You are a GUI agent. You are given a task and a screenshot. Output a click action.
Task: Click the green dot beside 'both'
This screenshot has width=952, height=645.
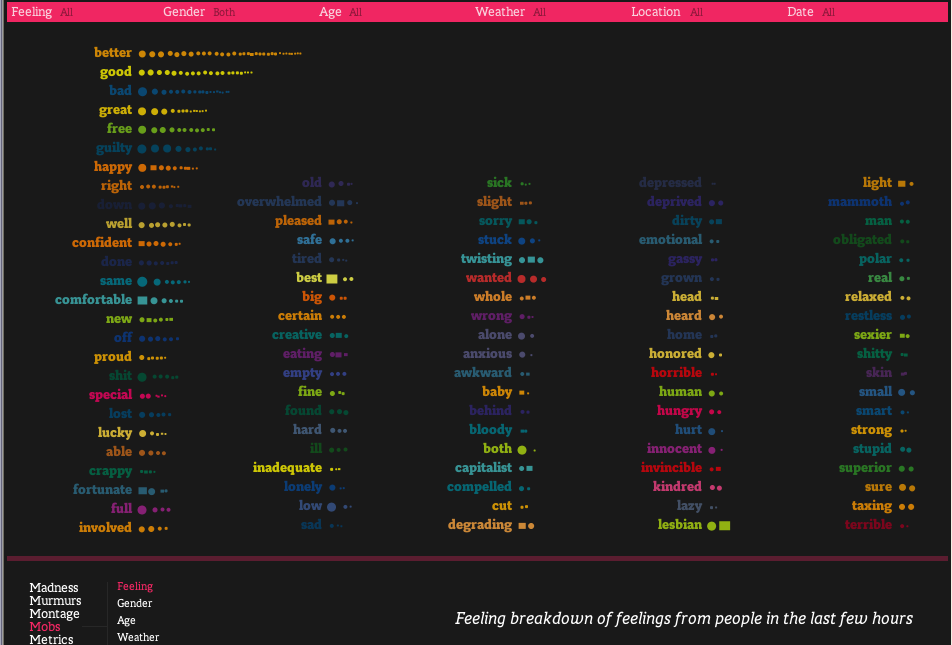point(522,450)
